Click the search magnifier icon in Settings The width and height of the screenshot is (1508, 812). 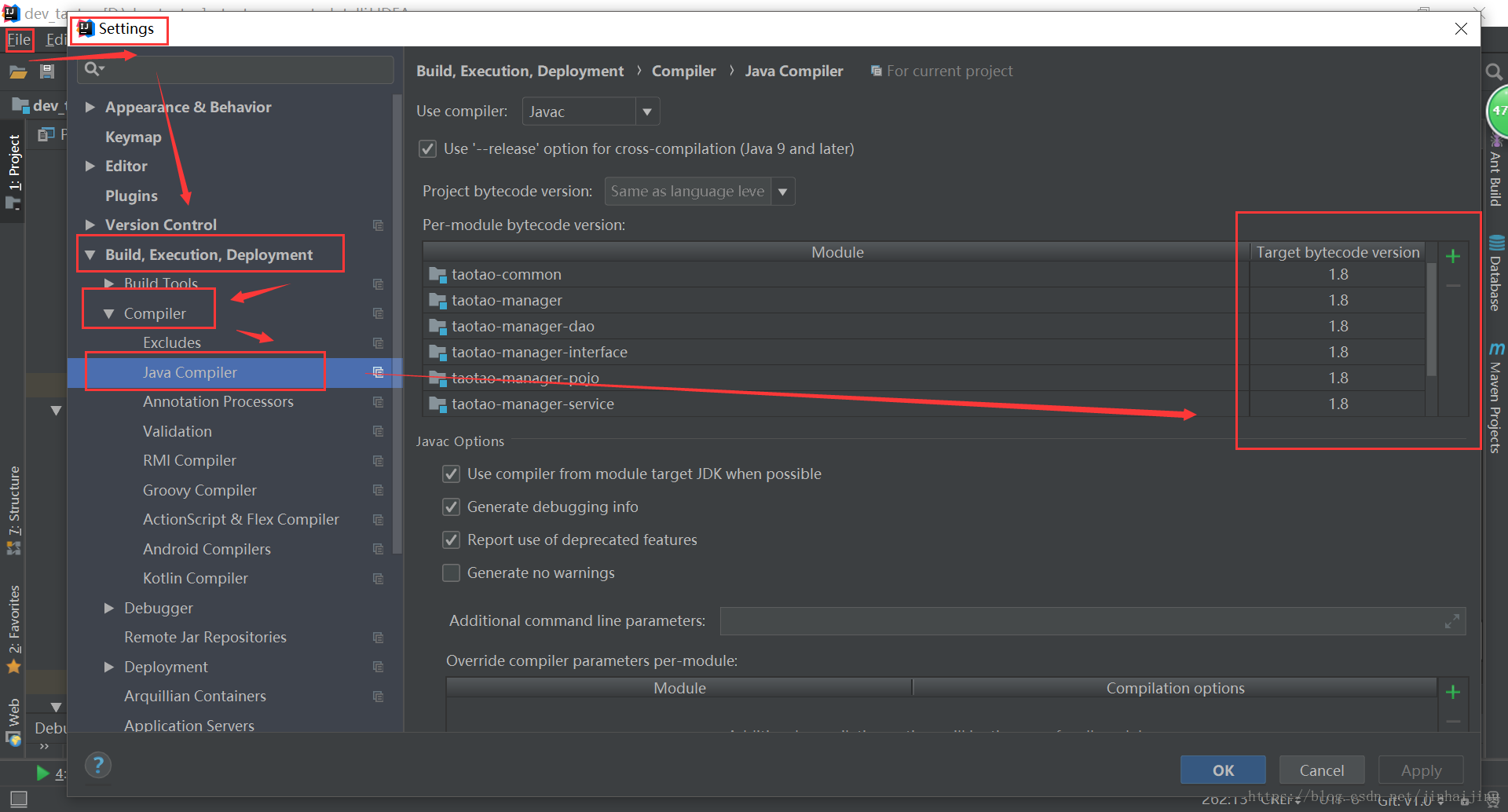click(x=93, y=69)
